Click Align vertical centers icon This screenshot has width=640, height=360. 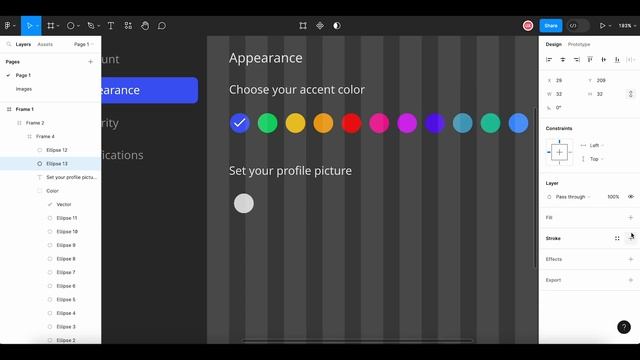pyautogui.click(x=604, y=60)
